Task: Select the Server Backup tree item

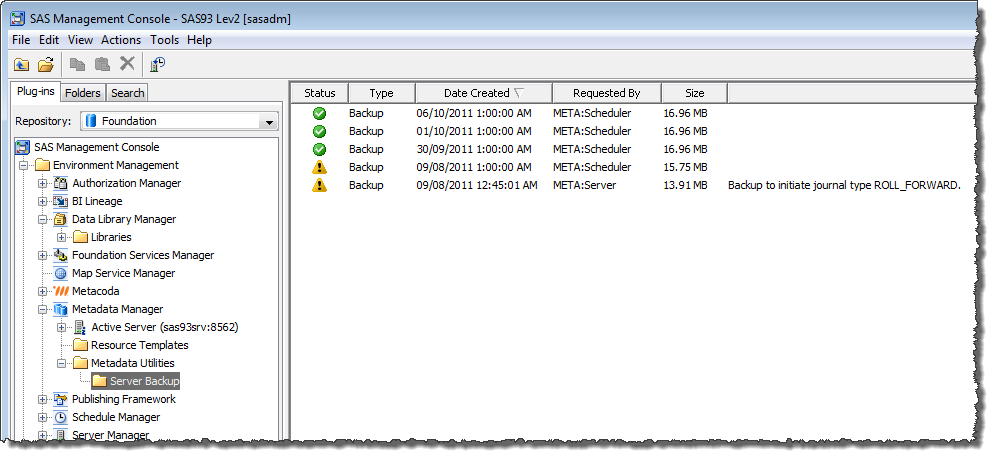Action: 136,382
